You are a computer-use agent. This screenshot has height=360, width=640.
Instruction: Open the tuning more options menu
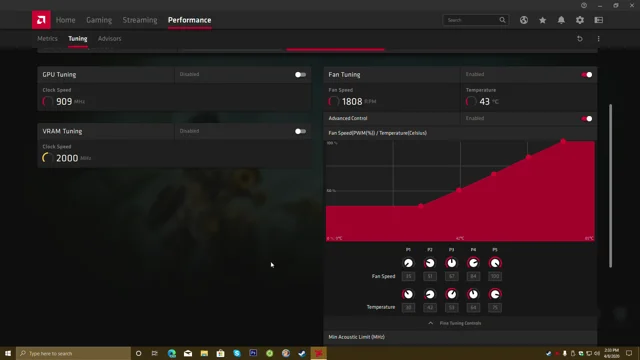tap(598, 38)
